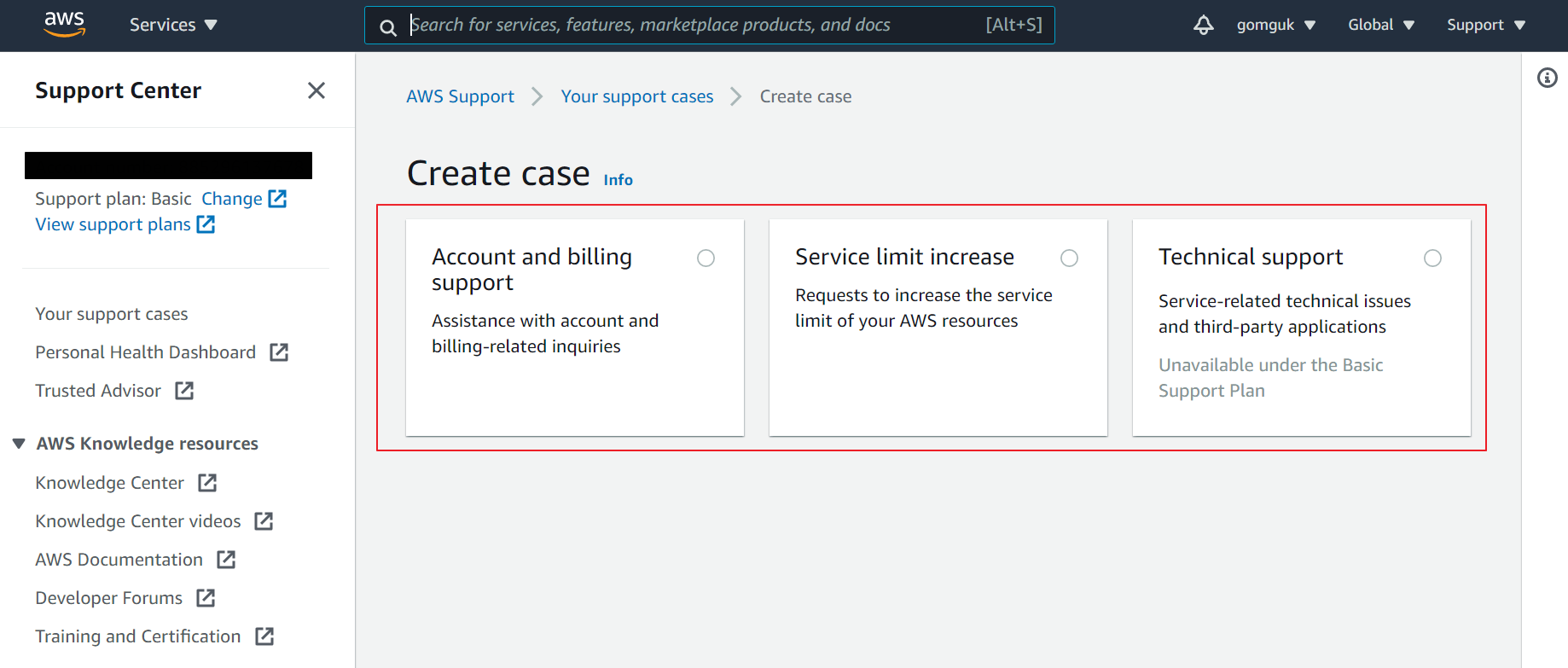This screenshot has width=1568, height=668.
Task: Collapse AWS Knowledge resources section
Action: 19,444
